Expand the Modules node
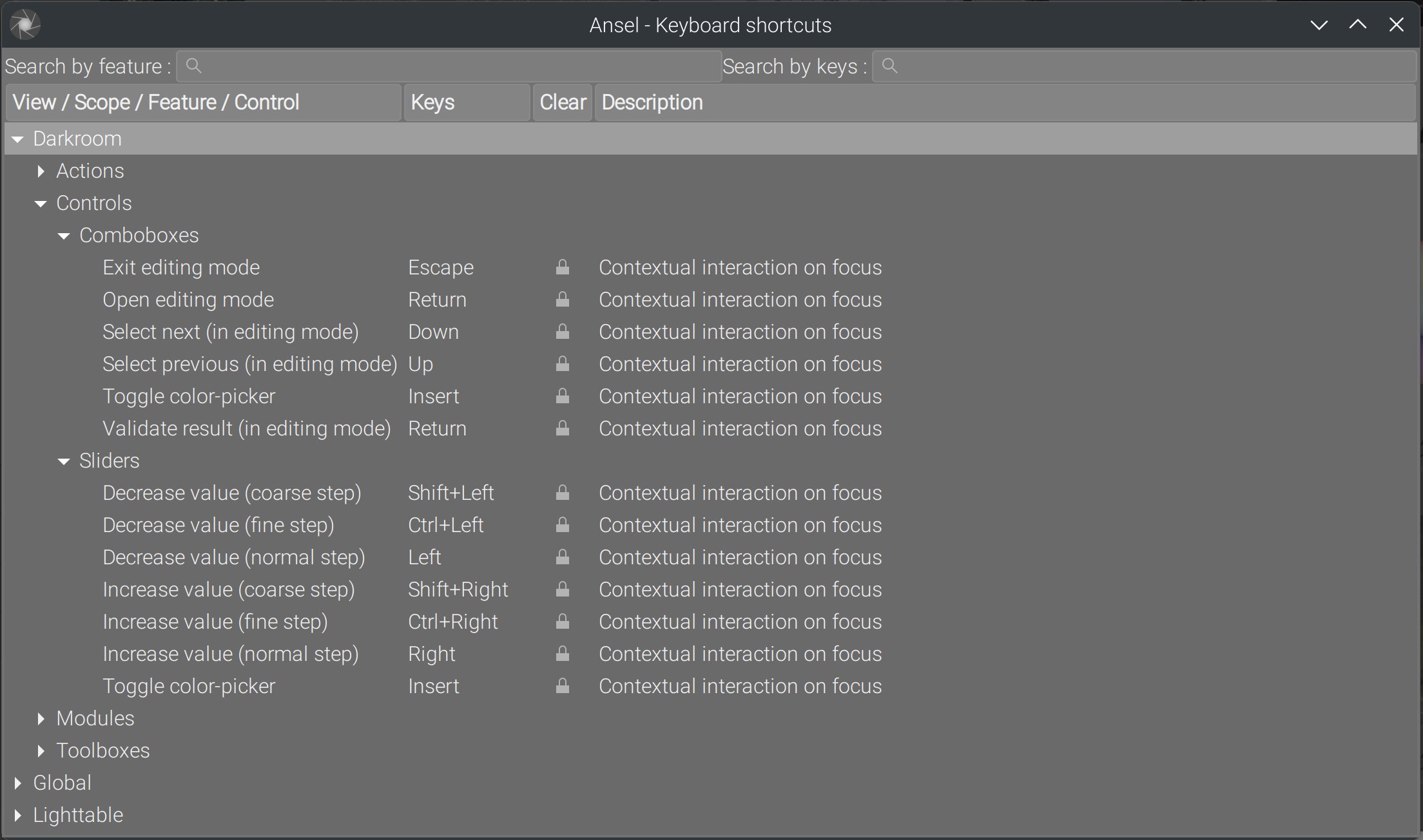Viewport: 1423px width, 840px height. click(x=41, y=718)
